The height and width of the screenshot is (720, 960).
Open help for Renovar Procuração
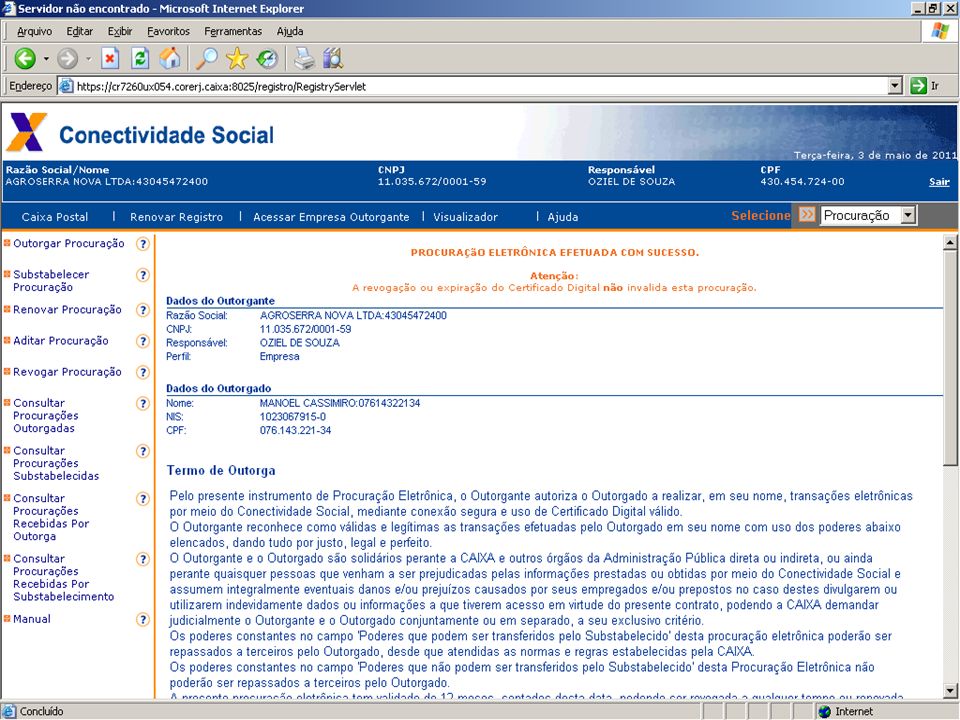tap(143, 310)
